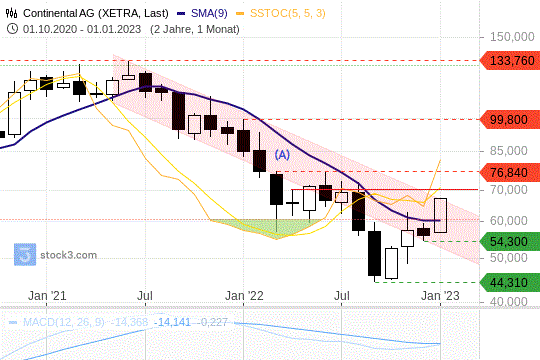540x360 pixels.
Task: Click the 44,310 green price label
Action: (510, 282)
